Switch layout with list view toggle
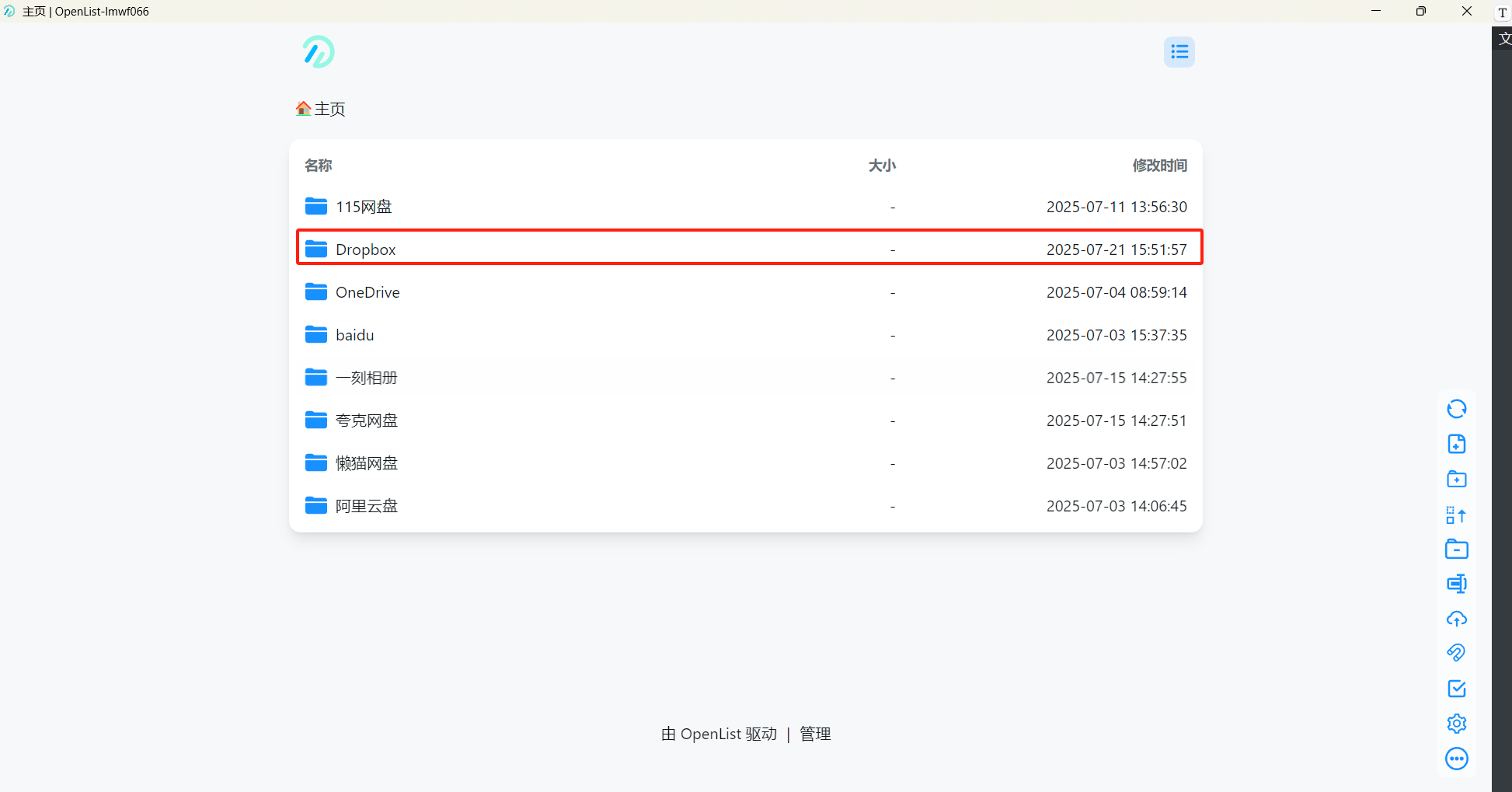Viewport: 1512px width, 792px height. click(1179, 52)
